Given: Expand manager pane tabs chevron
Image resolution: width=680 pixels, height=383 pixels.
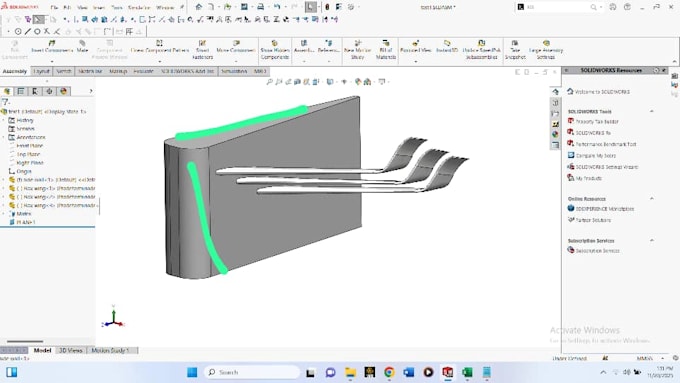Looking at the screenshot, I should tap(91, 91).
